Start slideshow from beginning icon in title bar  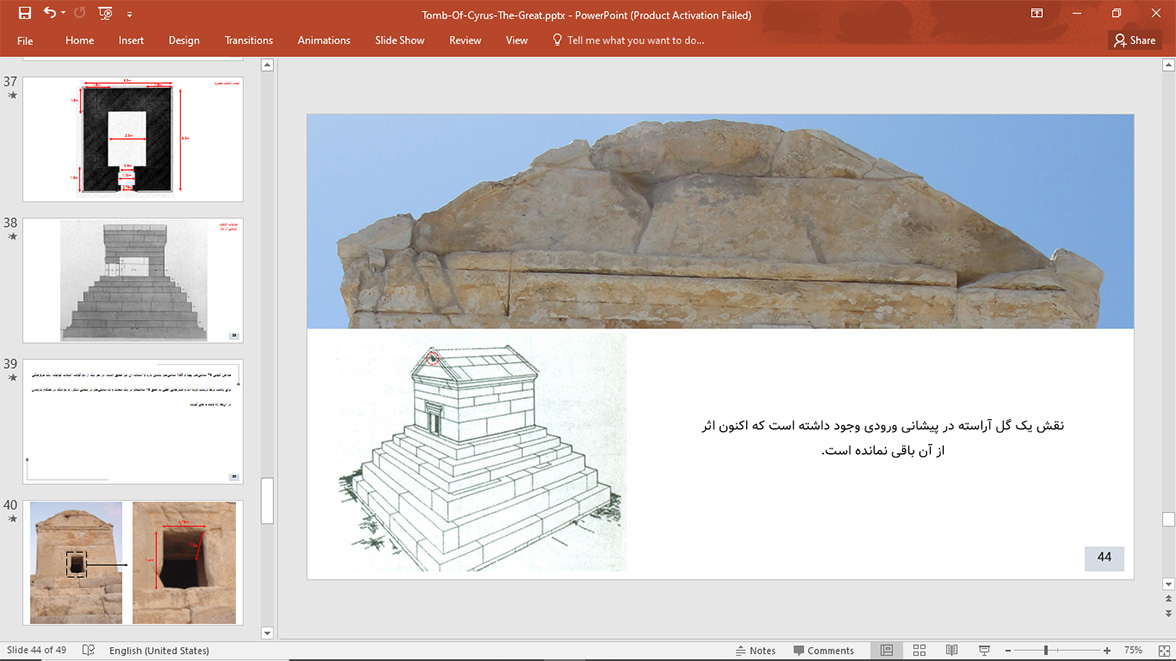coord(105,14)
